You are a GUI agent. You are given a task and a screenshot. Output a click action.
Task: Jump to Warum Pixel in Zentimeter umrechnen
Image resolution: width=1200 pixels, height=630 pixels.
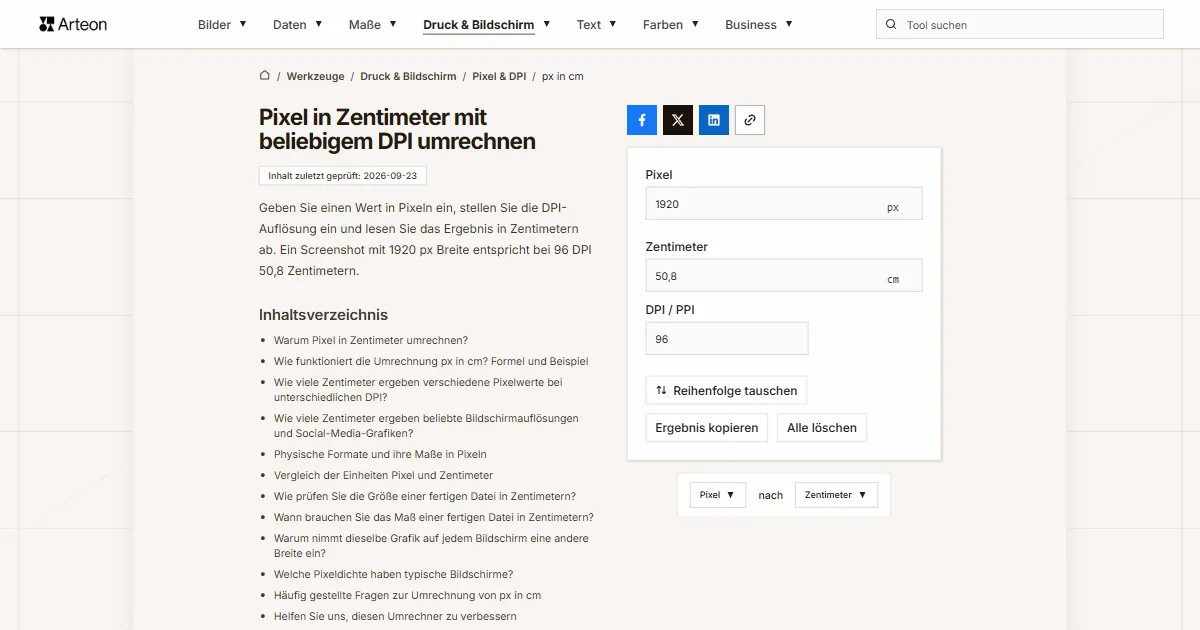click(x=371, y=340)
